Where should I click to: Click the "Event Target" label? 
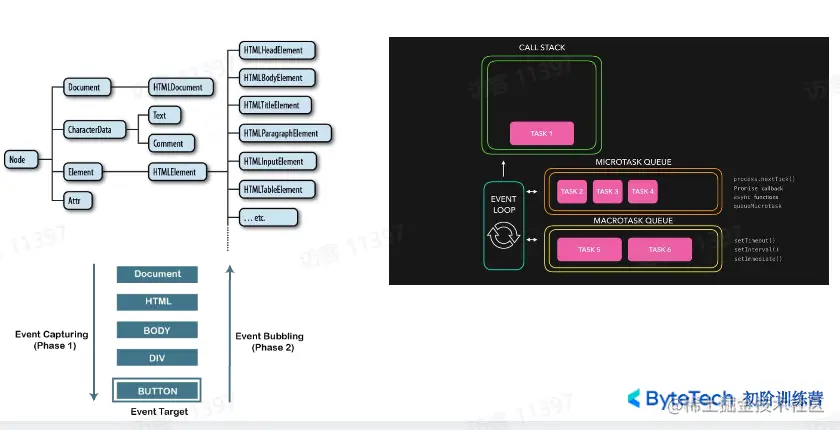pos(159,412)
